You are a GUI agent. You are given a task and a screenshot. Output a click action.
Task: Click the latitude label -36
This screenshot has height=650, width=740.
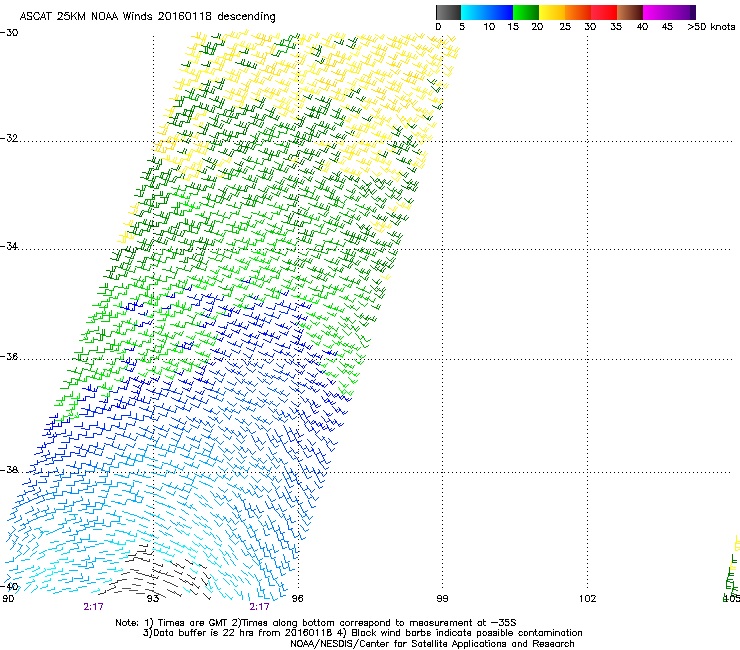point(9,356)
